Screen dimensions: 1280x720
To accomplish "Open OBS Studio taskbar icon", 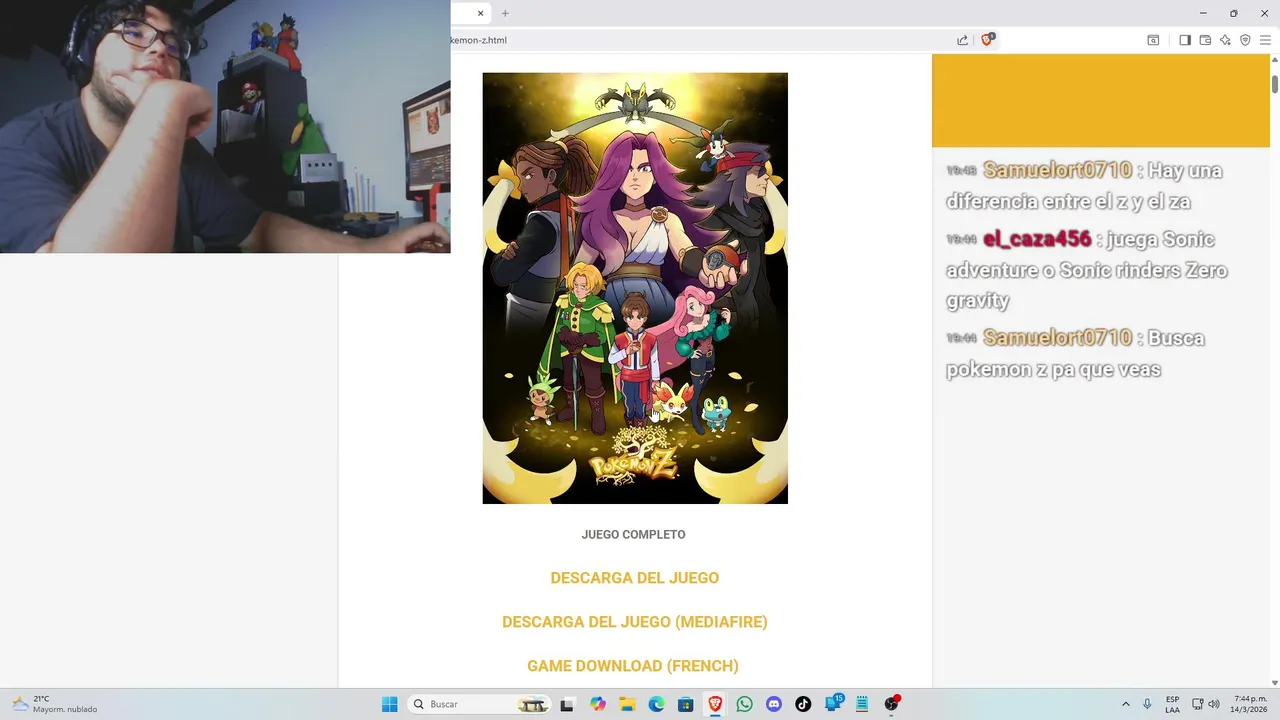I will click(892, 704).
